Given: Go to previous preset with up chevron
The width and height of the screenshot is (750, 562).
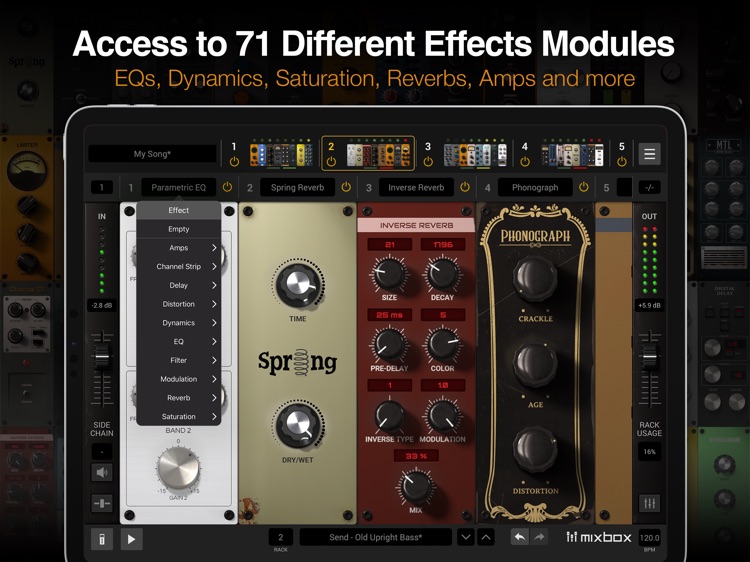Looking at the screenshot, I should click(x=485, y=537).
